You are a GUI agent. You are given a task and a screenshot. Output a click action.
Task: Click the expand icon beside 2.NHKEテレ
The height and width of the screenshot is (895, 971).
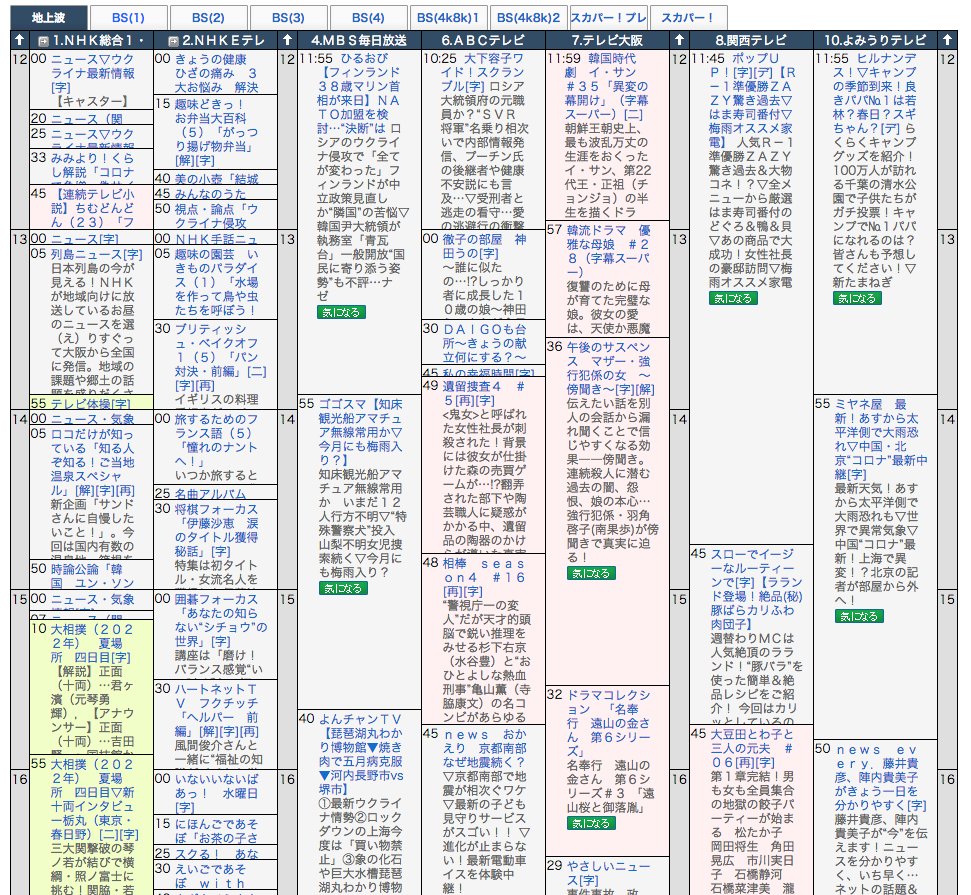pyautogui.click(x=173, y=41)
